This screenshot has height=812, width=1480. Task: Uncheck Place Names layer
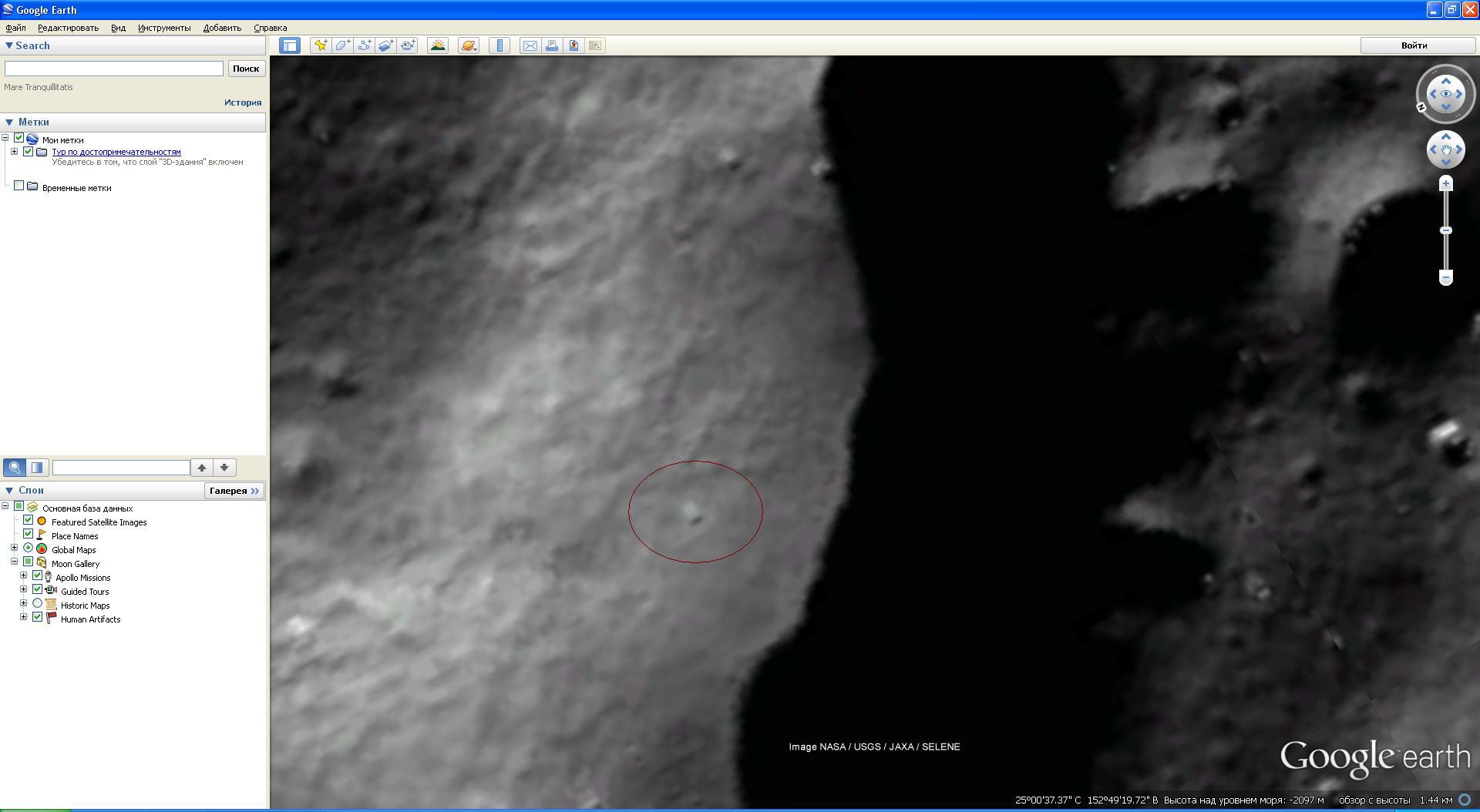(29, 535)
